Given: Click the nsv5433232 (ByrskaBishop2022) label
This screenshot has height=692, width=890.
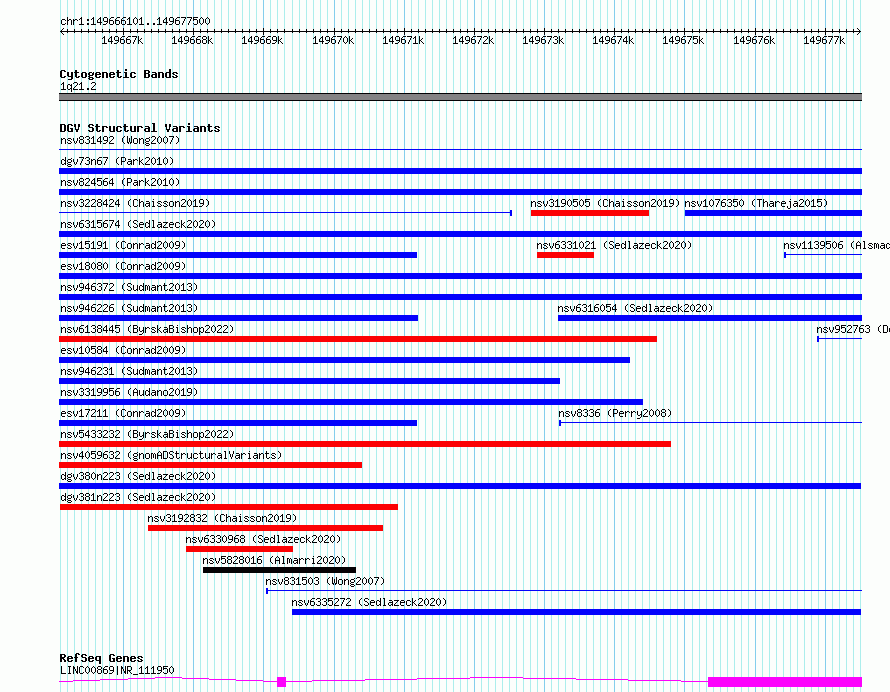Looking at the screenshot, I should (x=147, y=434).
